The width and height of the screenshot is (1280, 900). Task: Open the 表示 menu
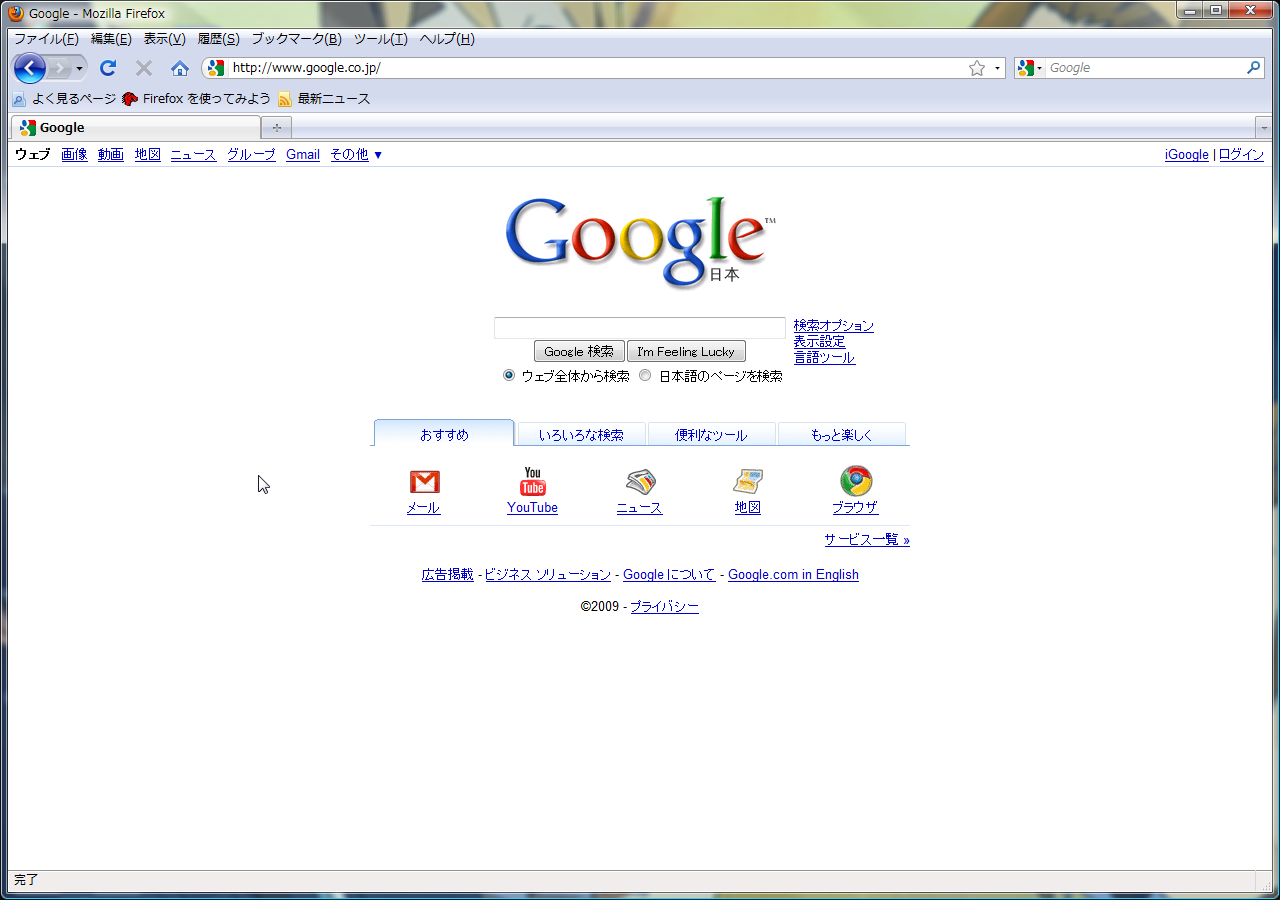pyautogui.click(x=164, y=39)
